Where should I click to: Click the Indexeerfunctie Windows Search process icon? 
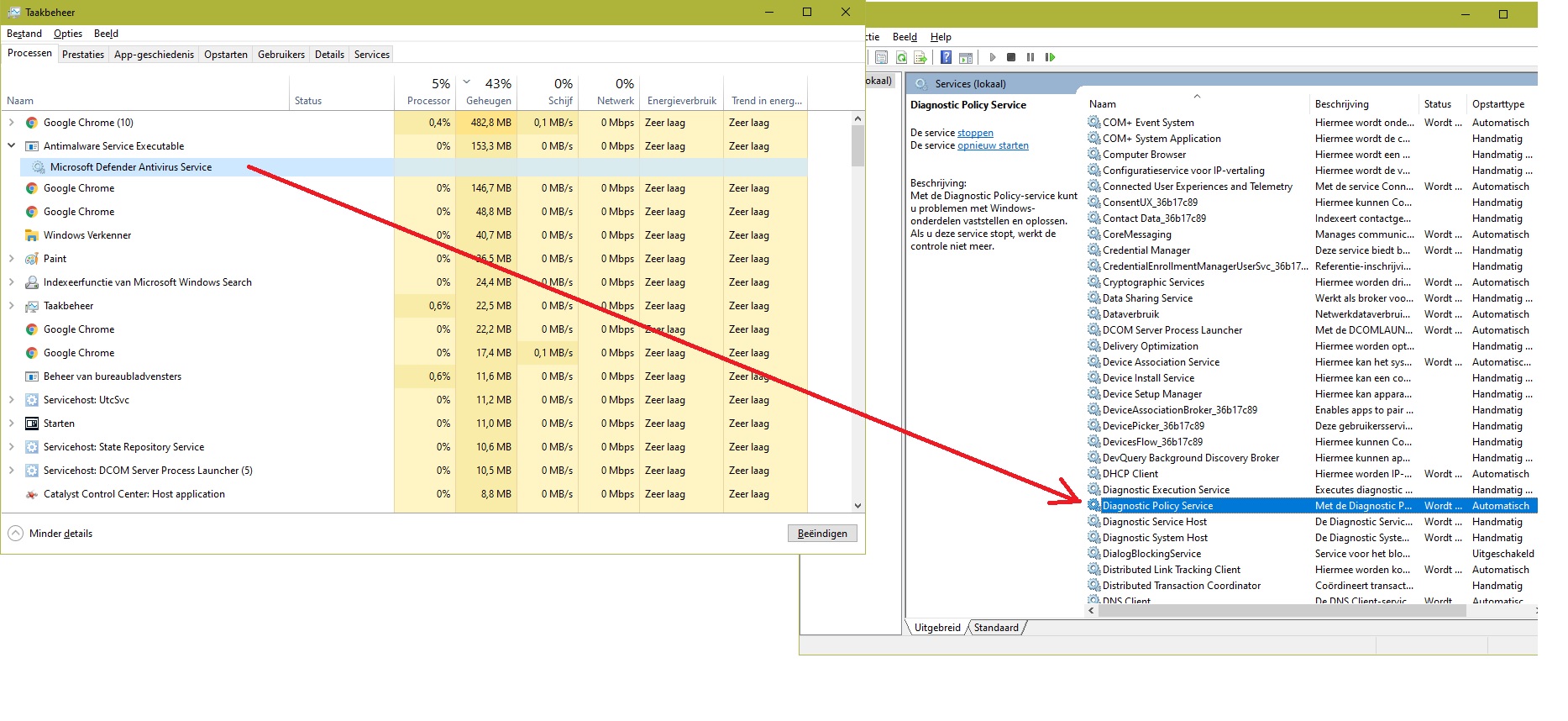tap(32, 282)
